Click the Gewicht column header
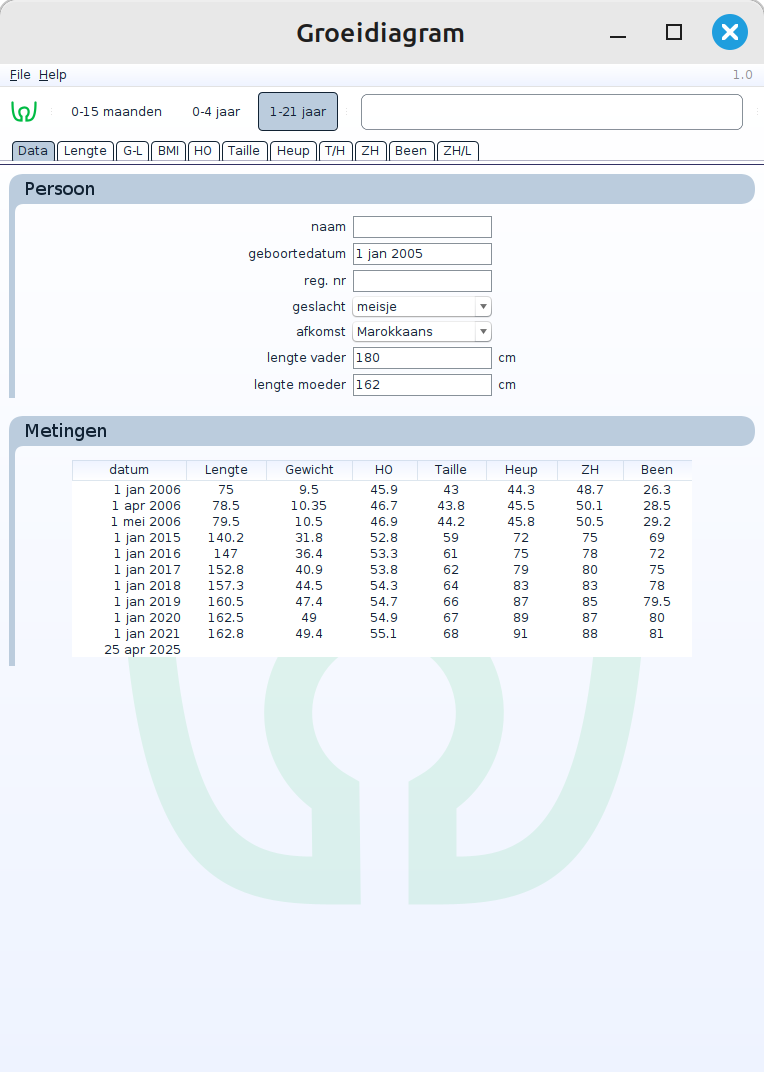Image resolution: width=764 pixels, height=1072 pixels. point(309,470)
